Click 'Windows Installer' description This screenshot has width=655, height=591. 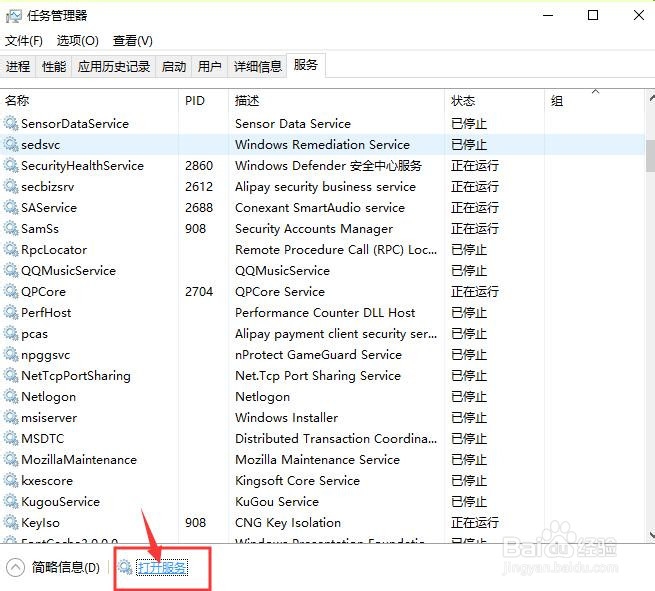click(x=287, y=417)
